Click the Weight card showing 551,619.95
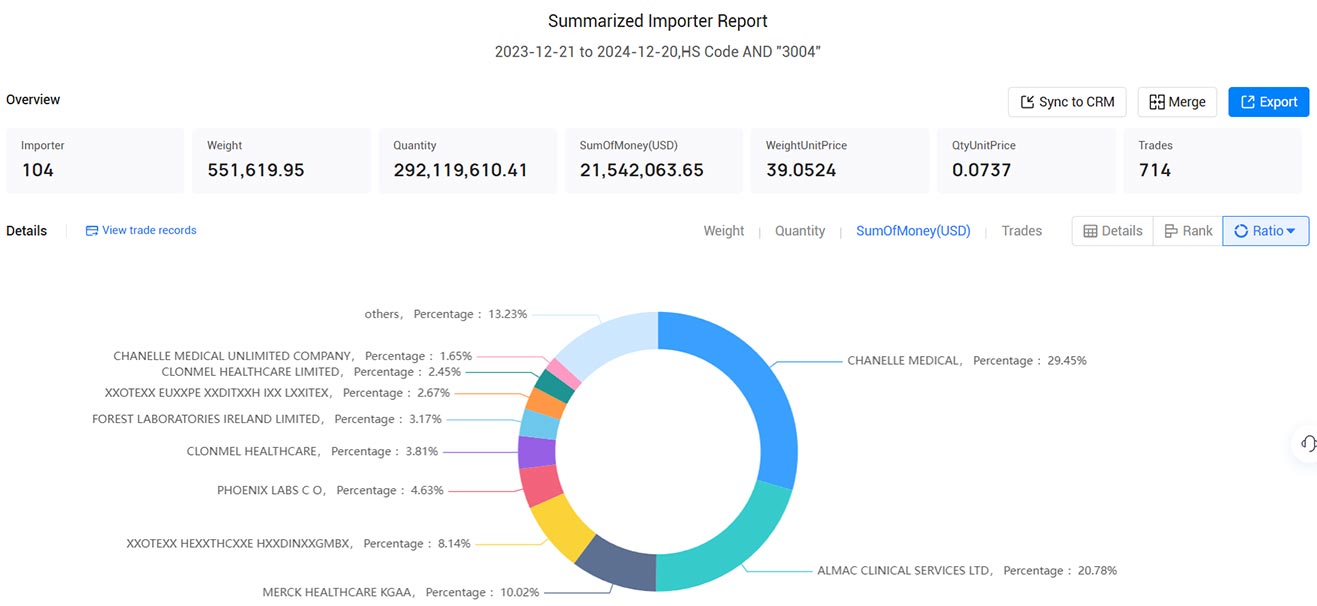The height and width of the screenshot is (606, 1317). coord(281,160)
